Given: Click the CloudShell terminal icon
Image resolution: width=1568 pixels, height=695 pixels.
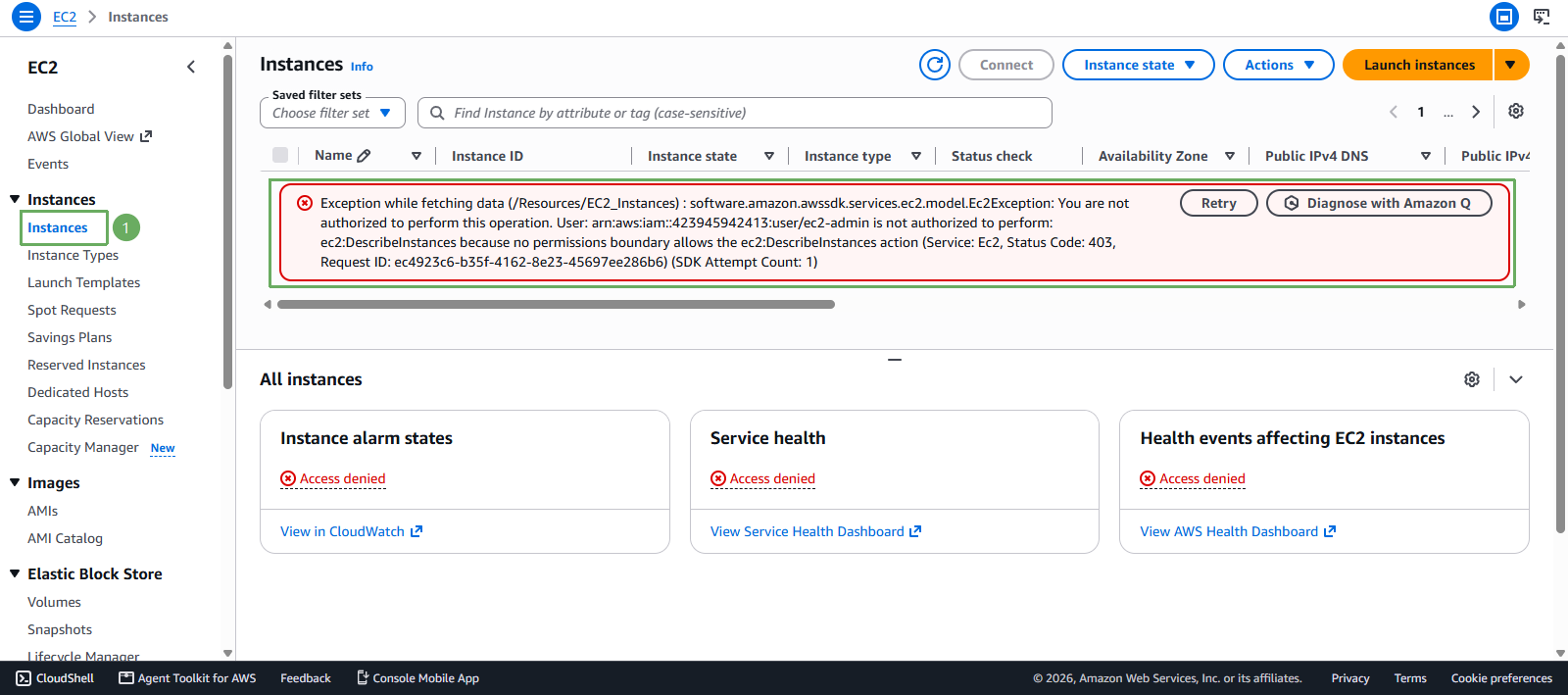Looking at the screenshot, I should click(24, 678).
